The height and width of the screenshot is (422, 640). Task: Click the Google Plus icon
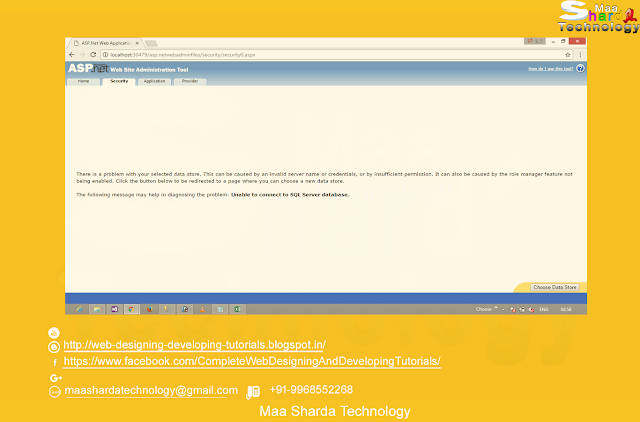pos(56,378)
